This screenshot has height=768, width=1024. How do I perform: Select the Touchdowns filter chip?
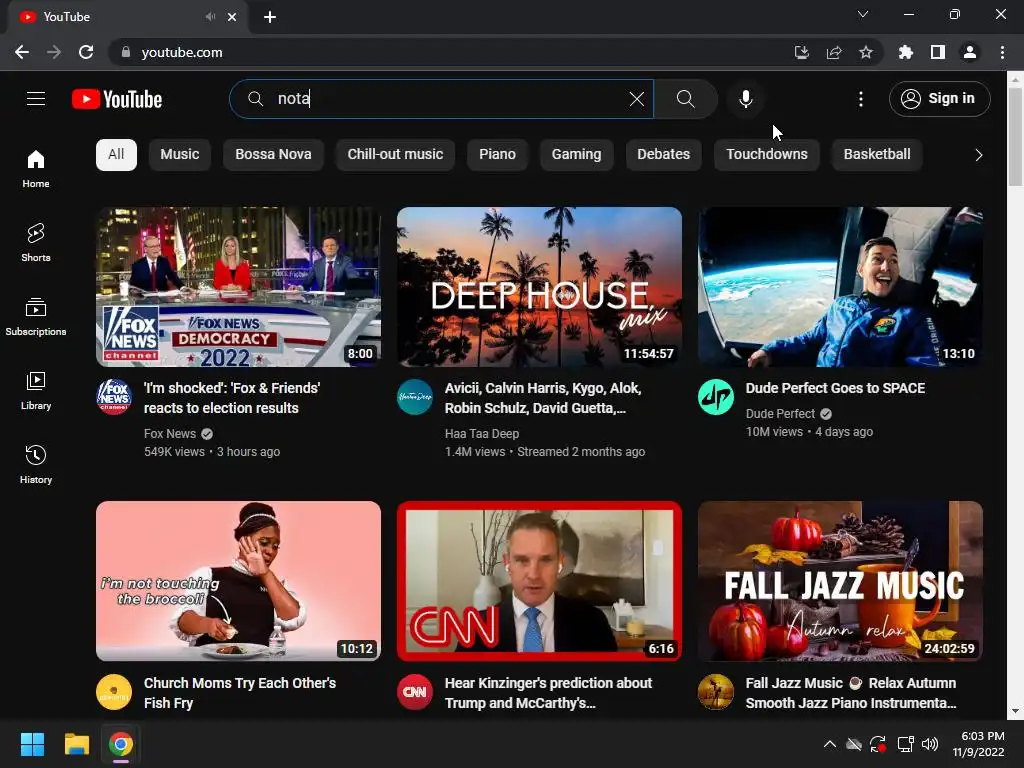[x=767, y=155]
